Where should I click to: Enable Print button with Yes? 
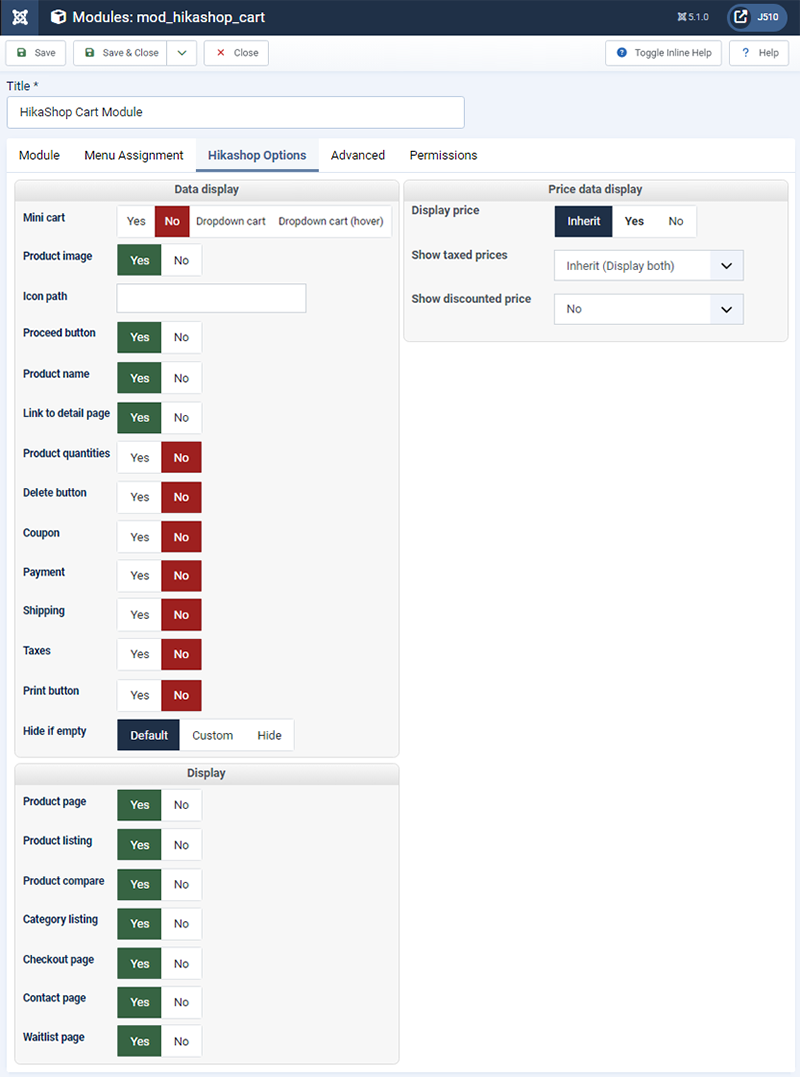pos(139,695)
